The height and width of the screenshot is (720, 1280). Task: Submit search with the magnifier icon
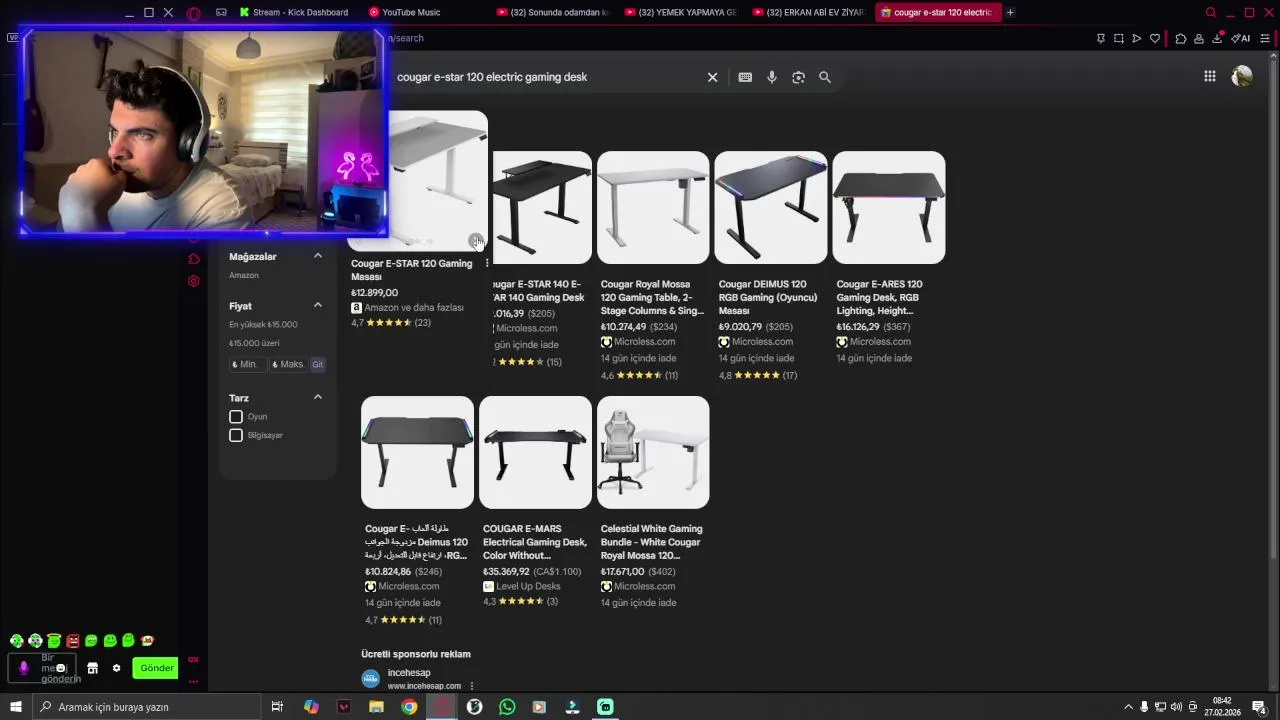coord(825,77)
